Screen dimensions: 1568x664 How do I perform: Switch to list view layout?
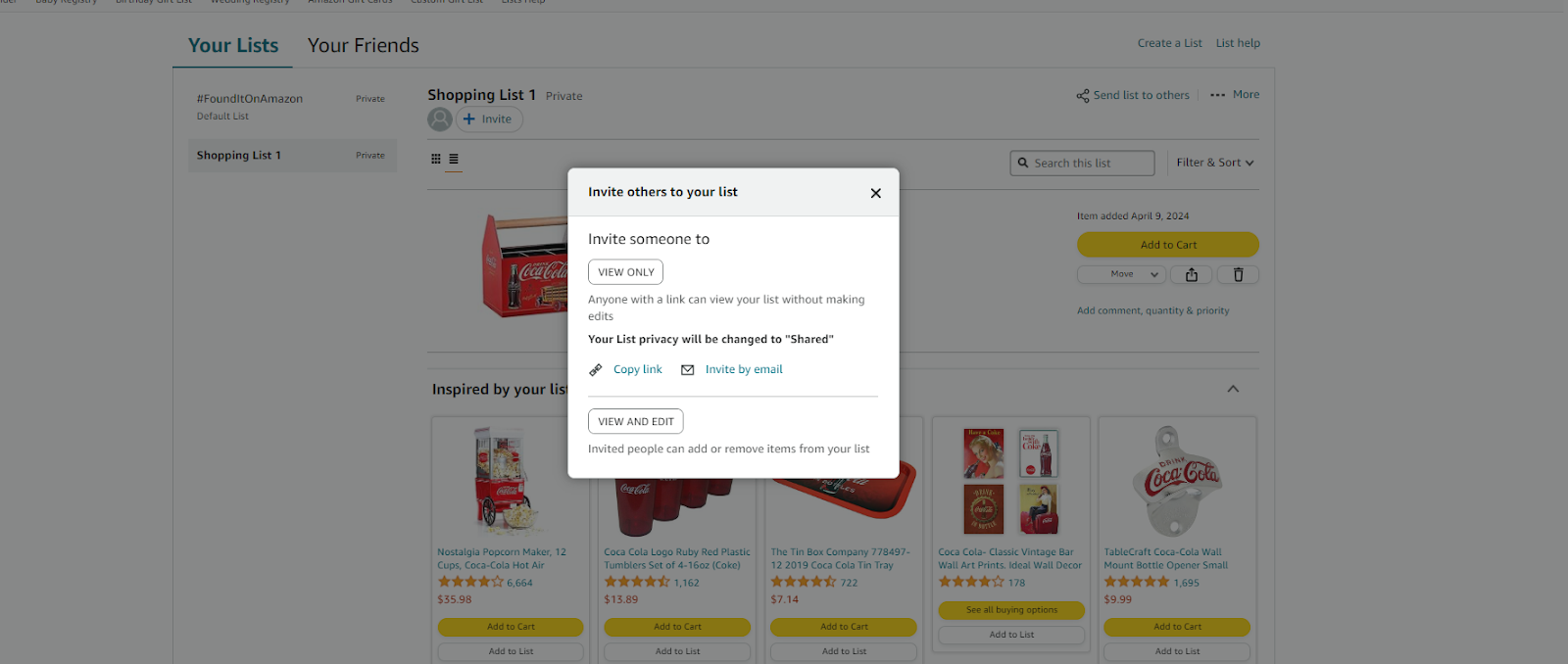click(x=452, y=158)
